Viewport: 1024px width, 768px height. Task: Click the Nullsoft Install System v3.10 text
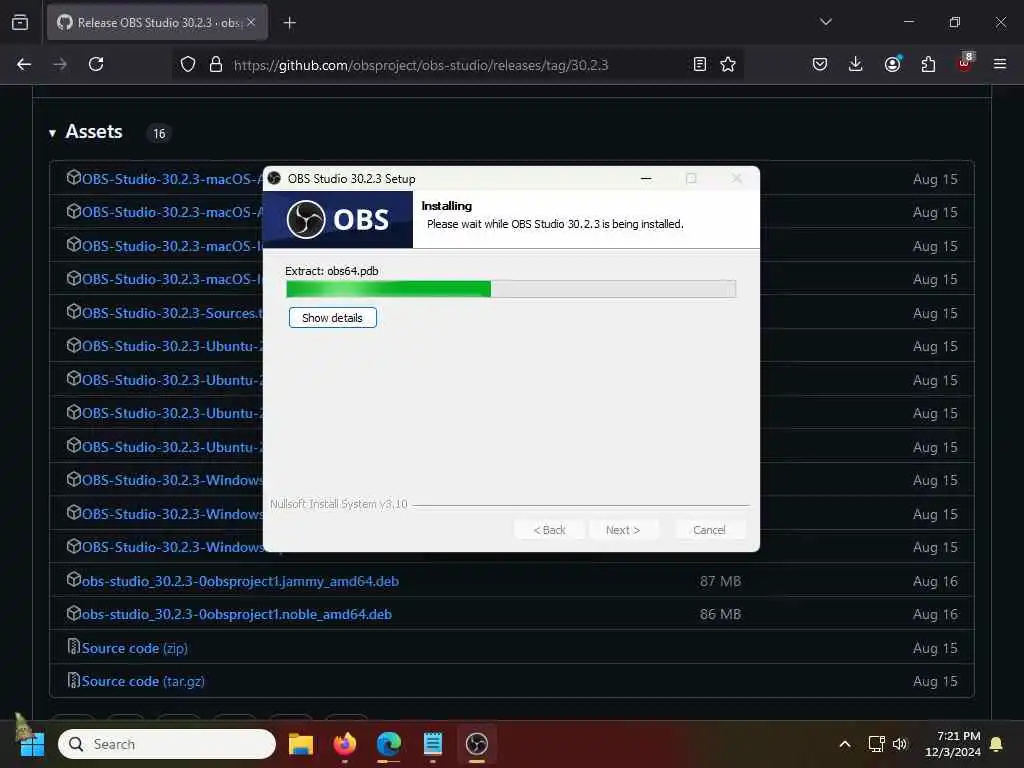tap(339, 504)
